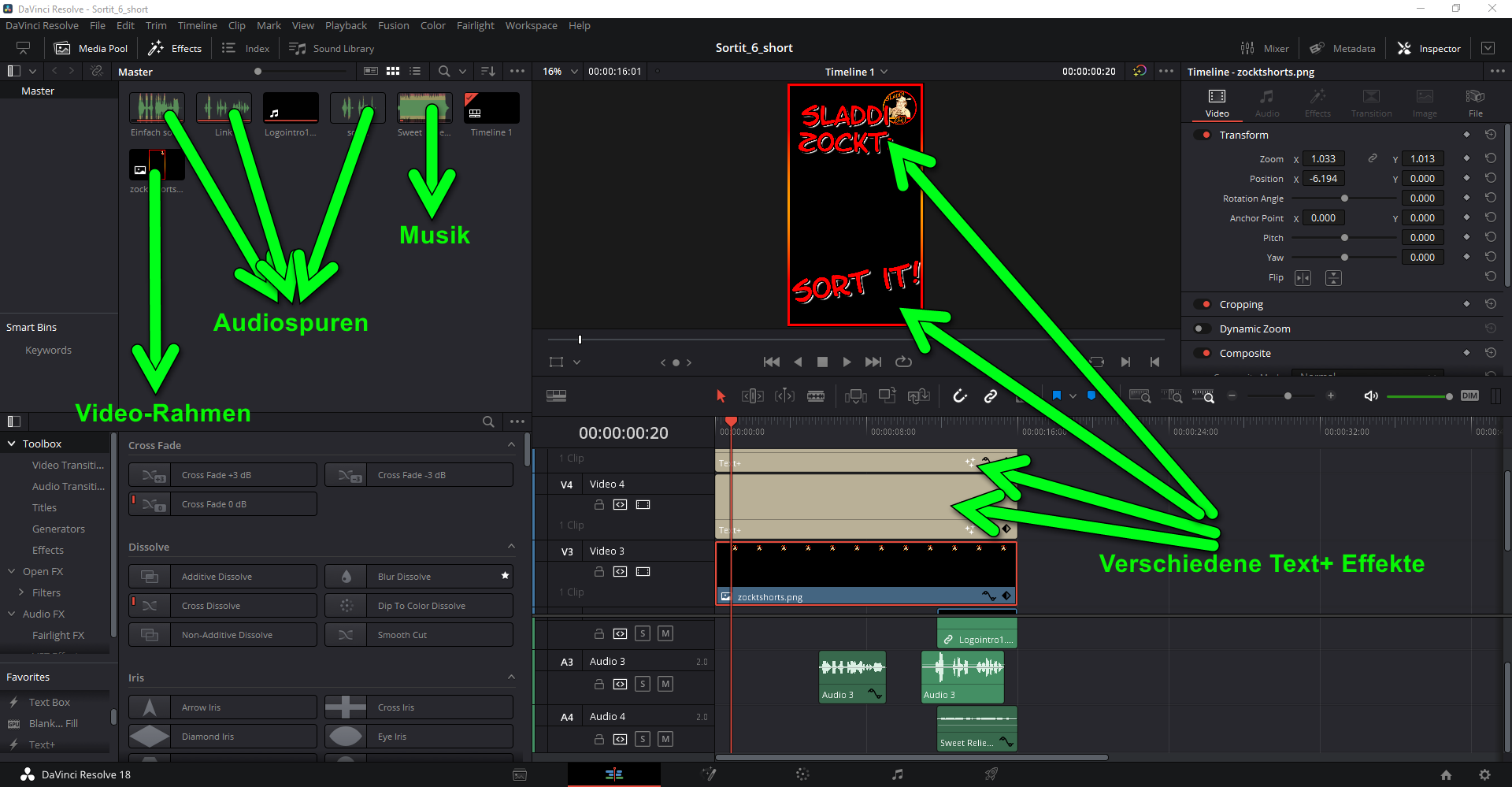
Task: Adjust the Rotation Angle slider
Action: coord(1344,199)
